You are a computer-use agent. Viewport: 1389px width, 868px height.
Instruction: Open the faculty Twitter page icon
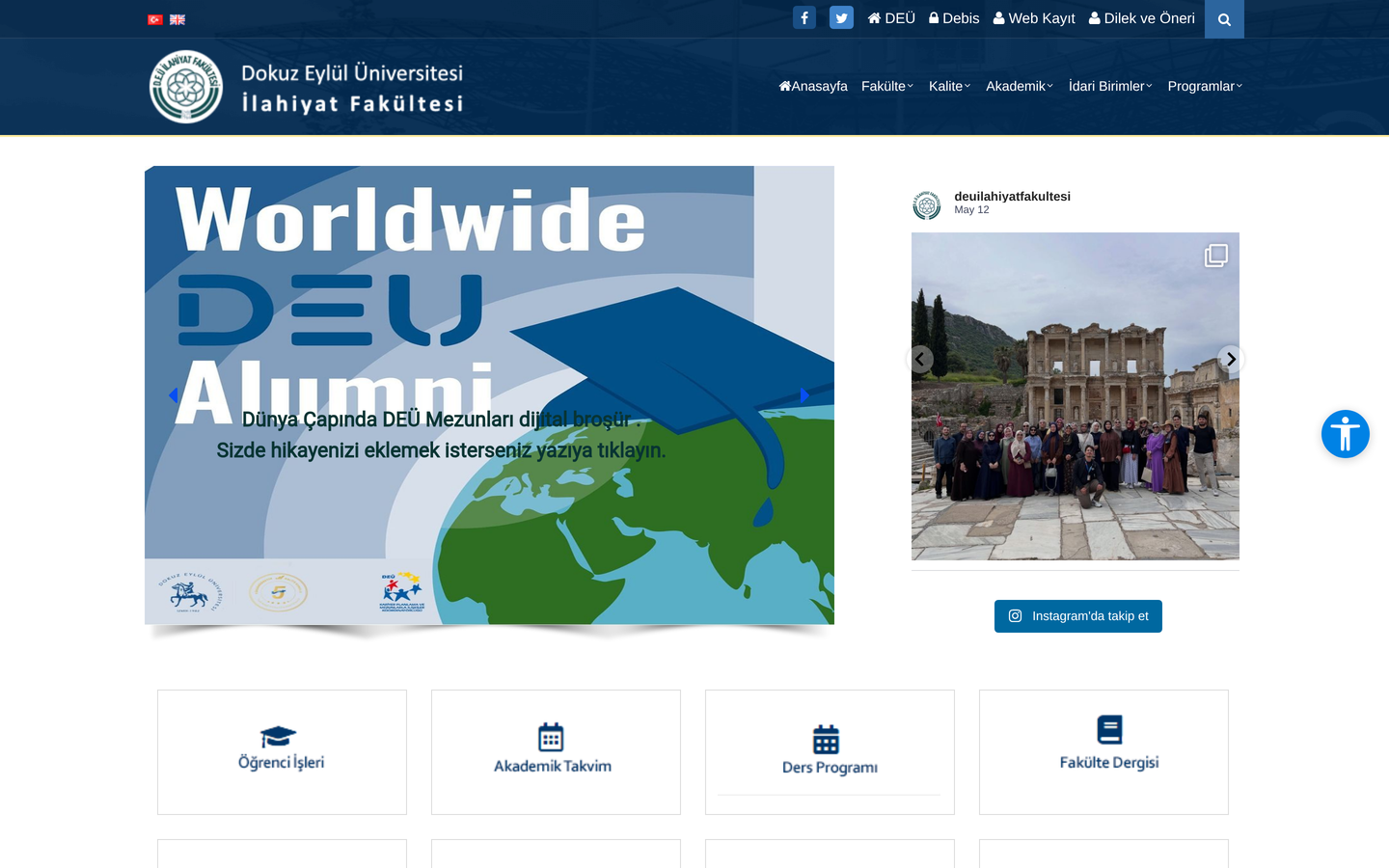tap(841, 17)
